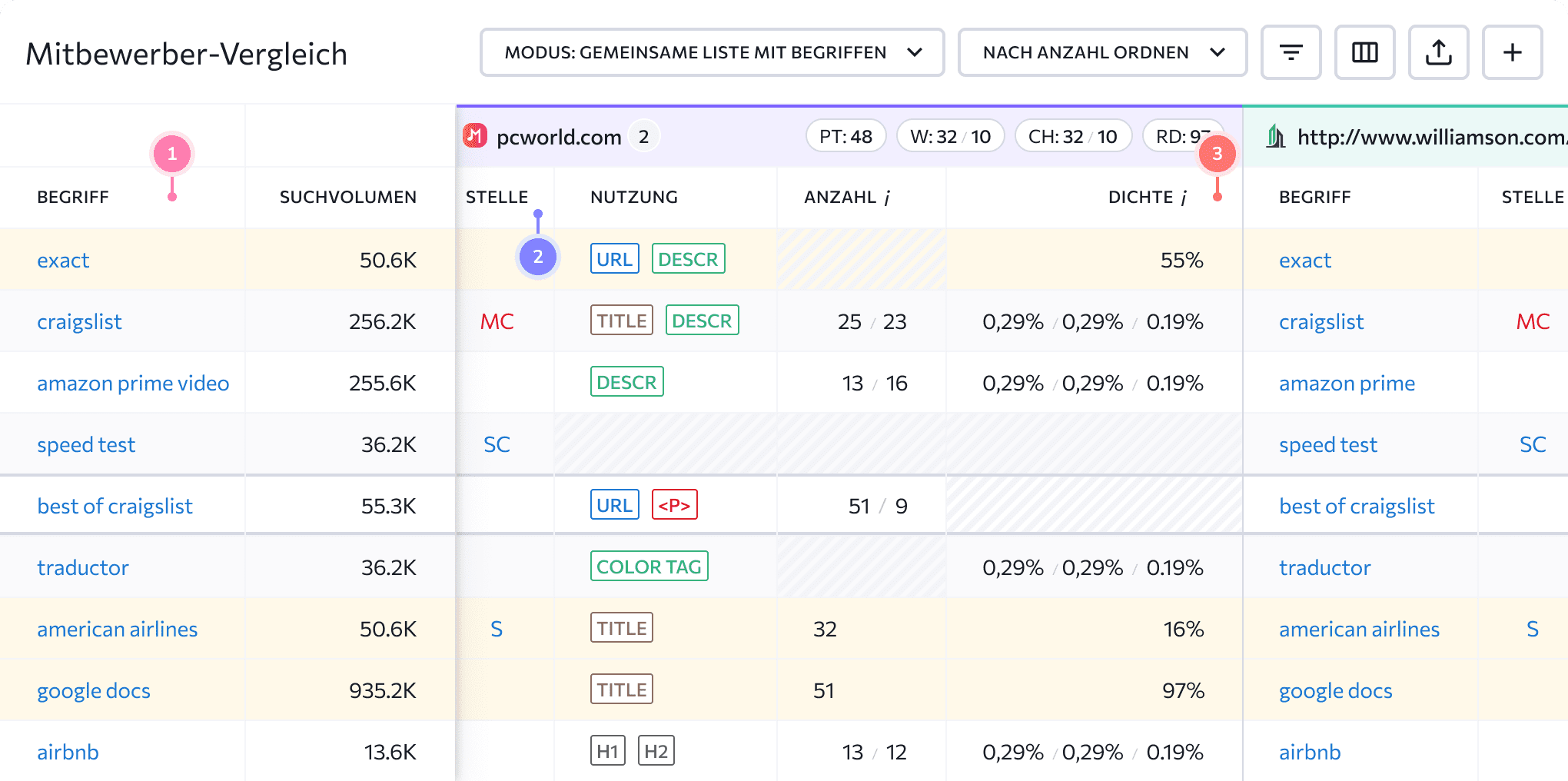Click the 25 / 23 count in craigslist row
This screenshot has height=781, width=1568.
pos(872,322)
